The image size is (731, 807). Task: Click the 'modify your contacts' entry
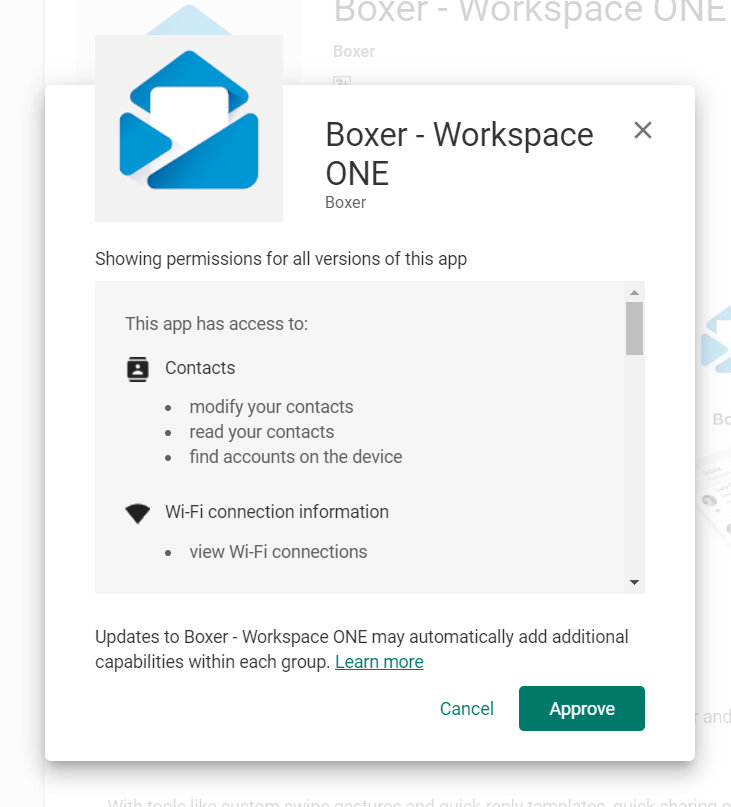pos(271,407)
